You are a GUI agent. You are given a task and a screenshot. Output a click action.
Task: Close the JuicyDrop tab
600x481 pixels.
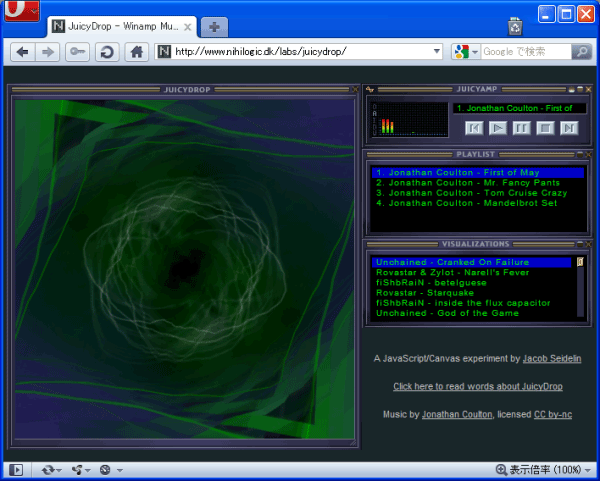click(188, 27)
